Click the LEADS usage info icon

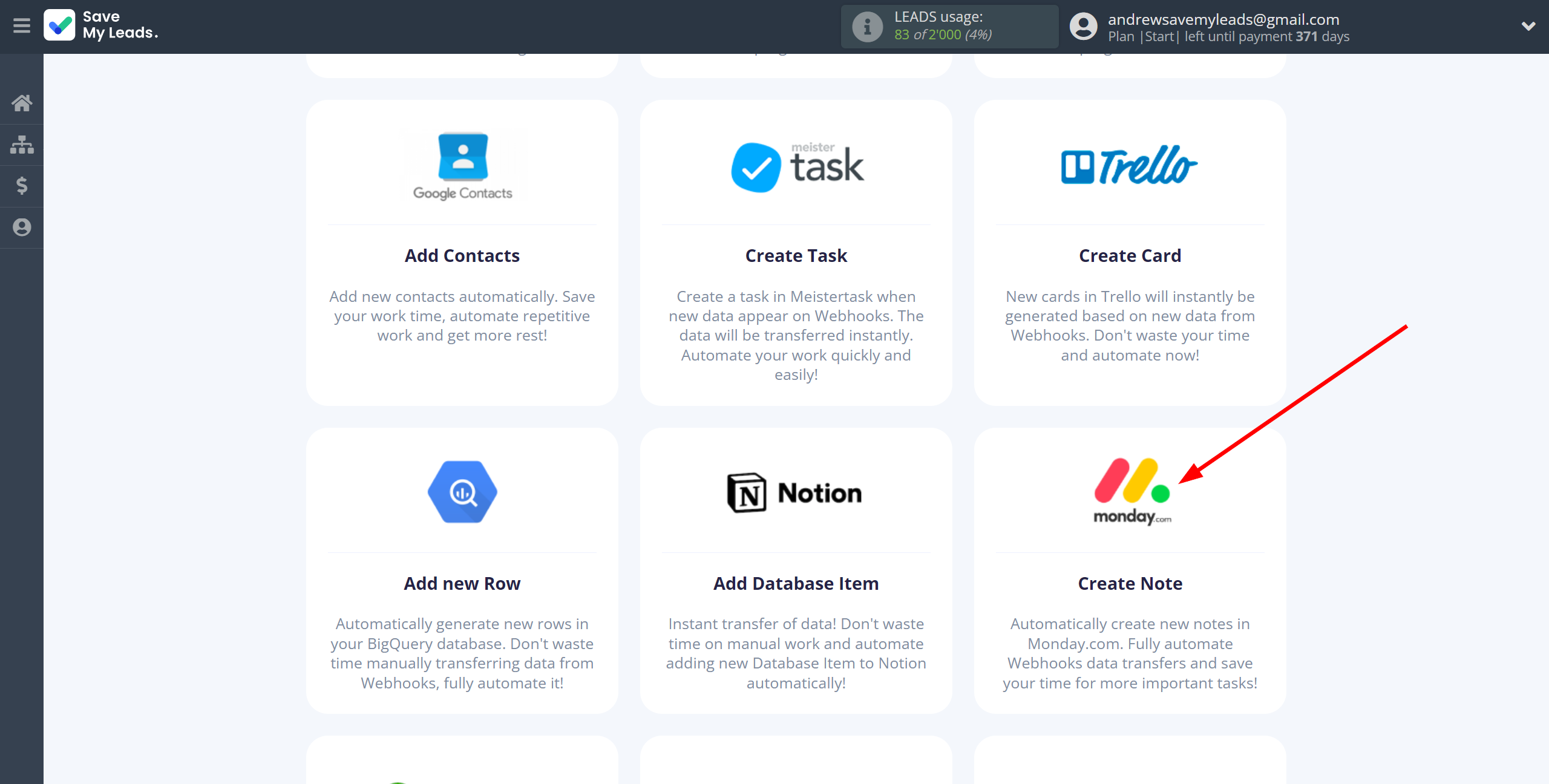(x=867, y=27)
